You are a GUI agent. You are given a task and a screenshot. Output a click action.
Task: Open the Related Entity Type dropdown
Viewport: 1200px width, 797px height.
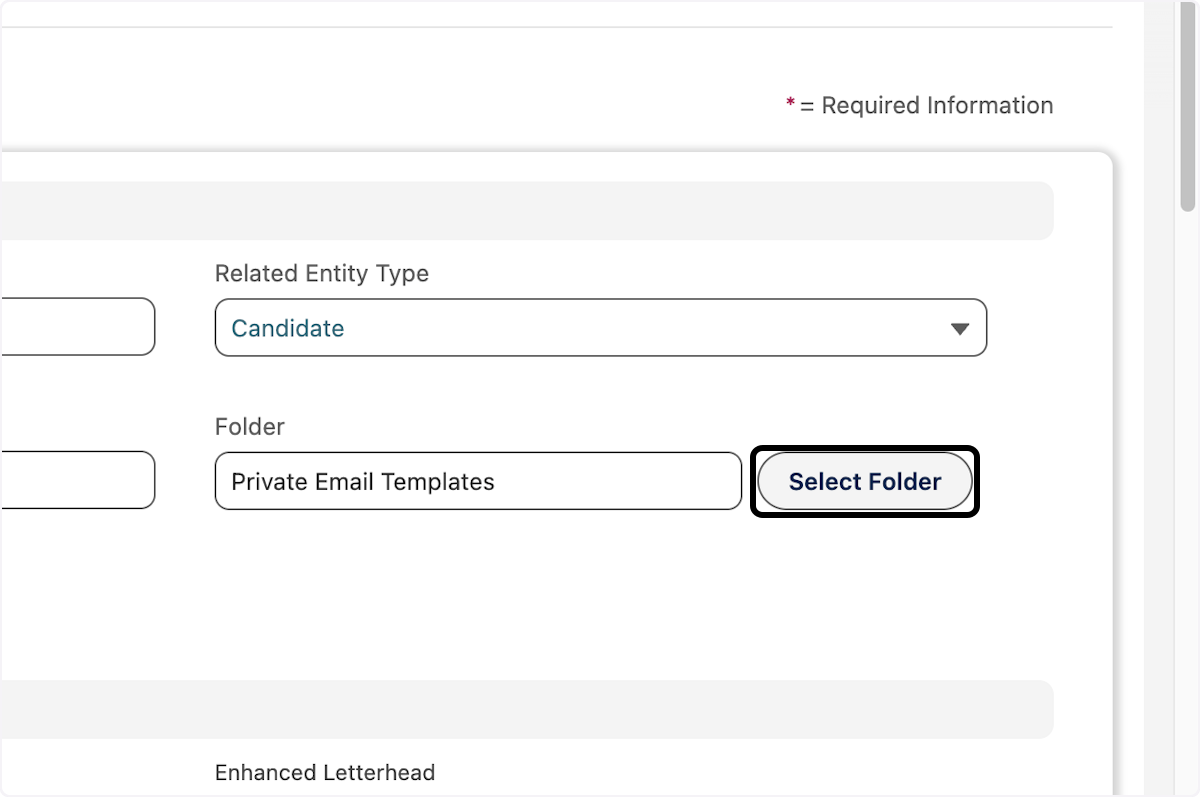pyautogui.click(x=600, y=328)
